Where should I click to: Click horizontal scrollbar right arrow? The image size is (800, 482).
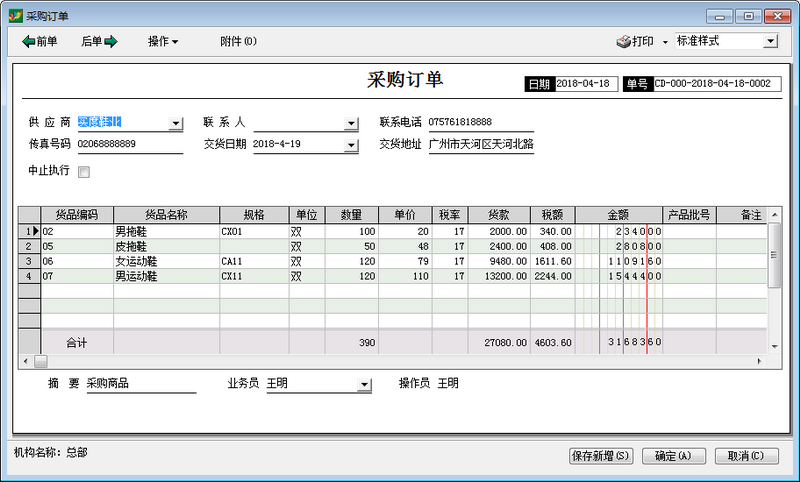[x=759, y=361]
